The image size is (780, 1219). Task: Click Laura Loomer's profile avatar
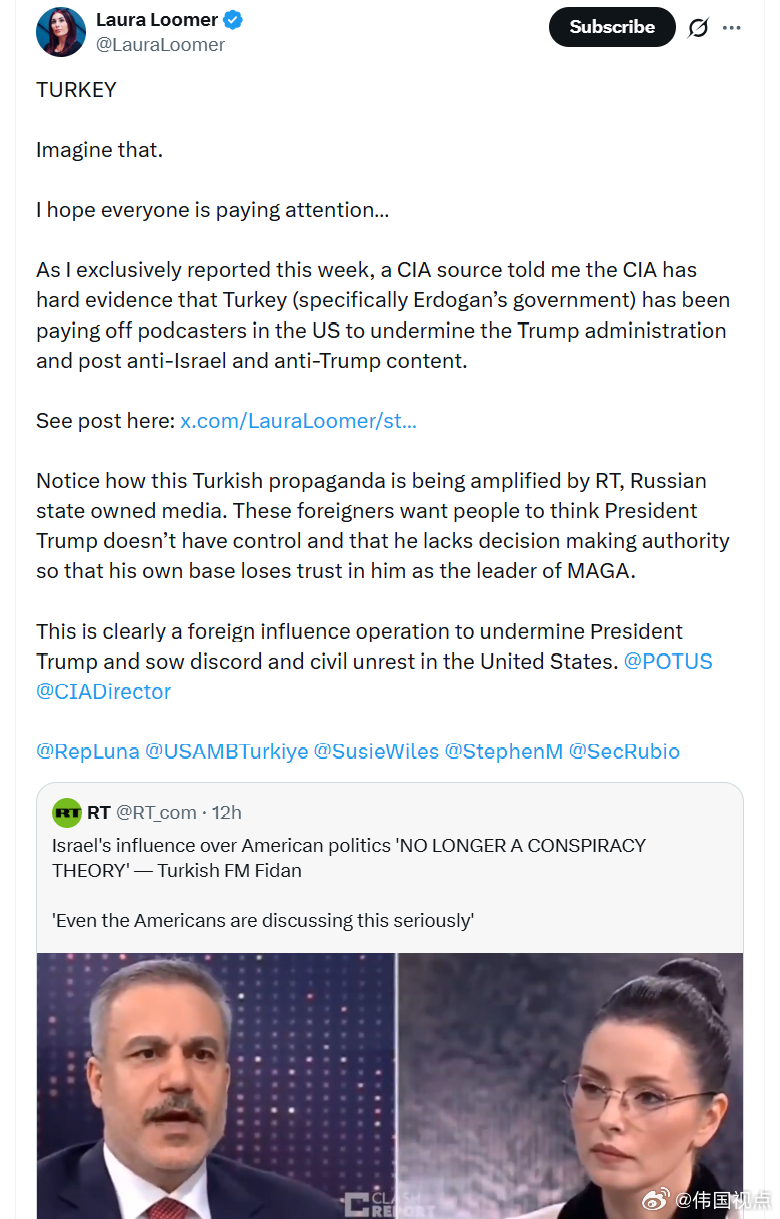pos(61,32)
